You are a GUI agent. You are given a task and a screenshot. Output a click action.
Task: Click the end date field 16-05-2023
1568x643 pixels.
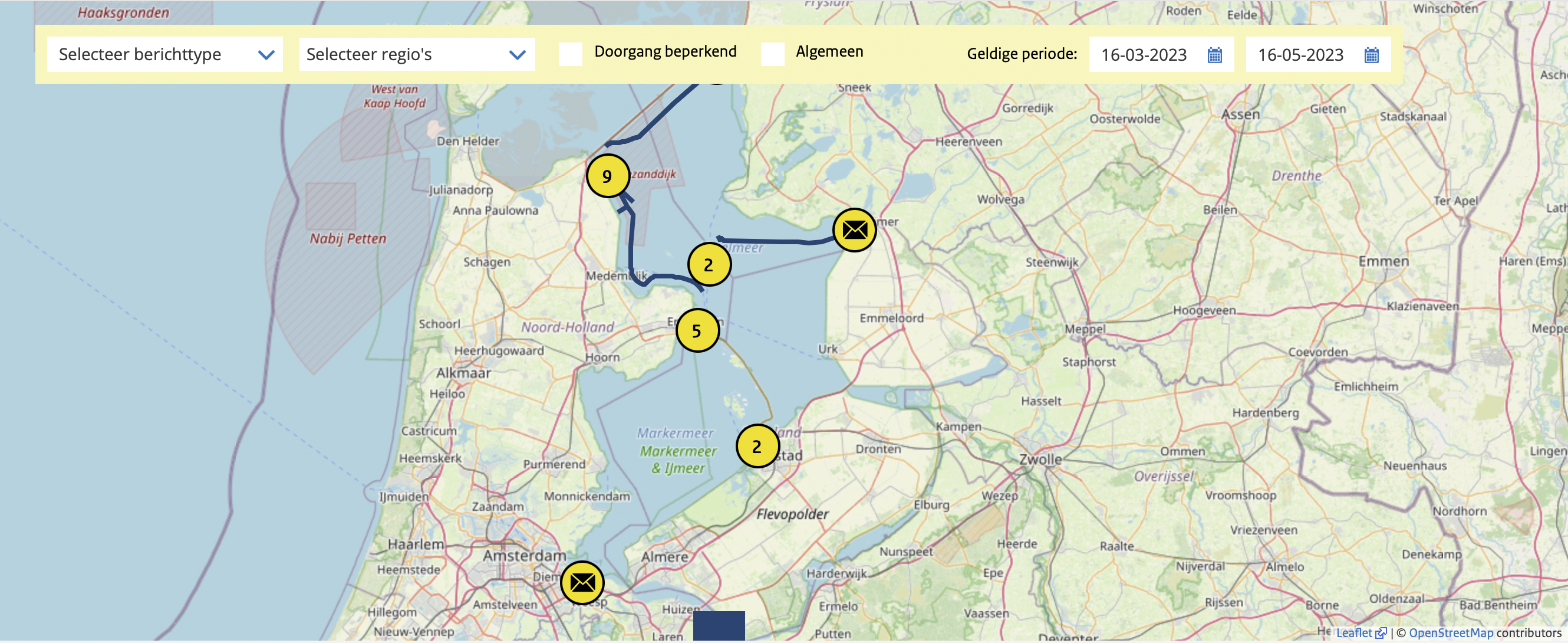(x=1300, y=55)
